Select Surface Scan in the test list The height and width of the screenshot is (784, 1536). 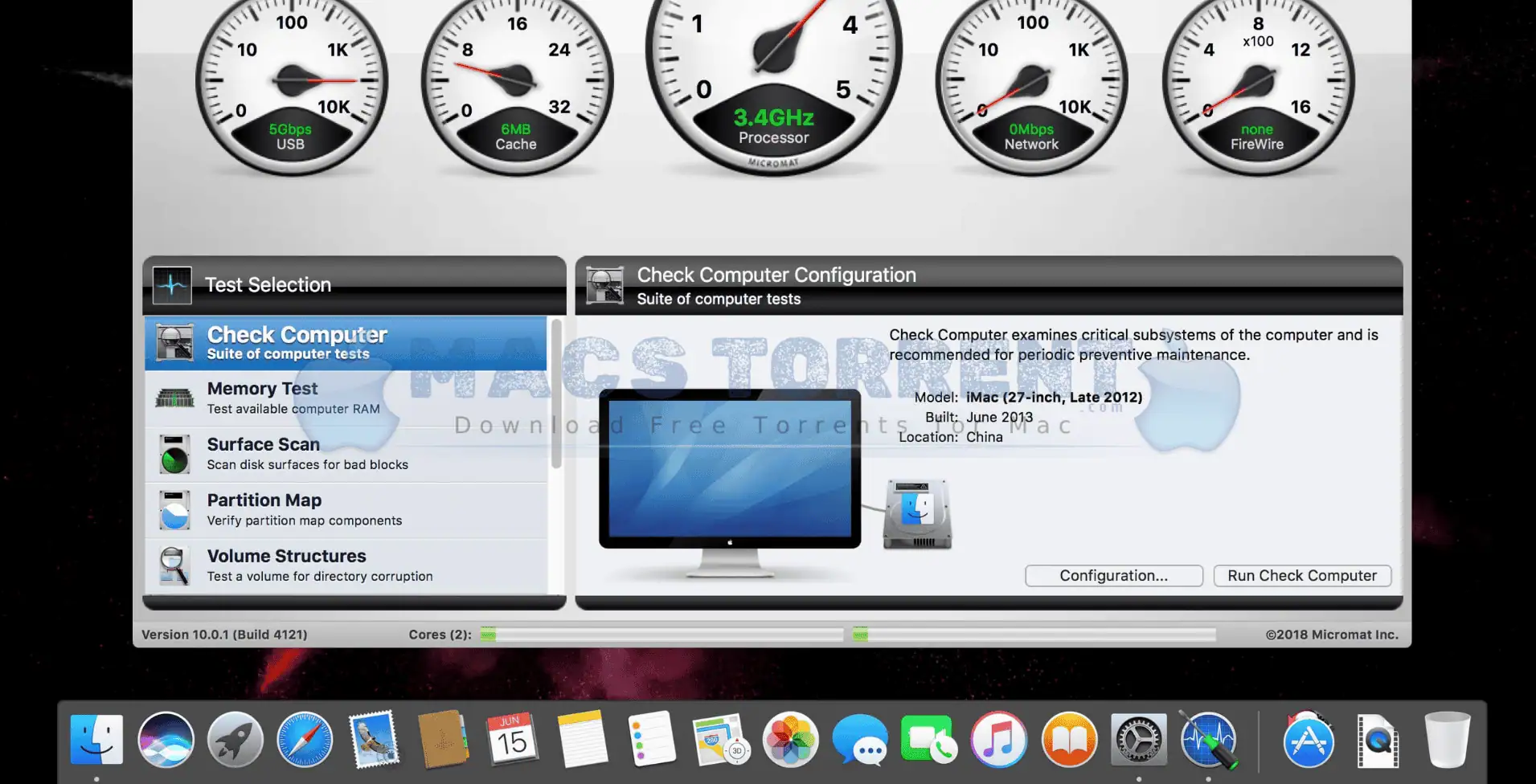click(346, 455)
